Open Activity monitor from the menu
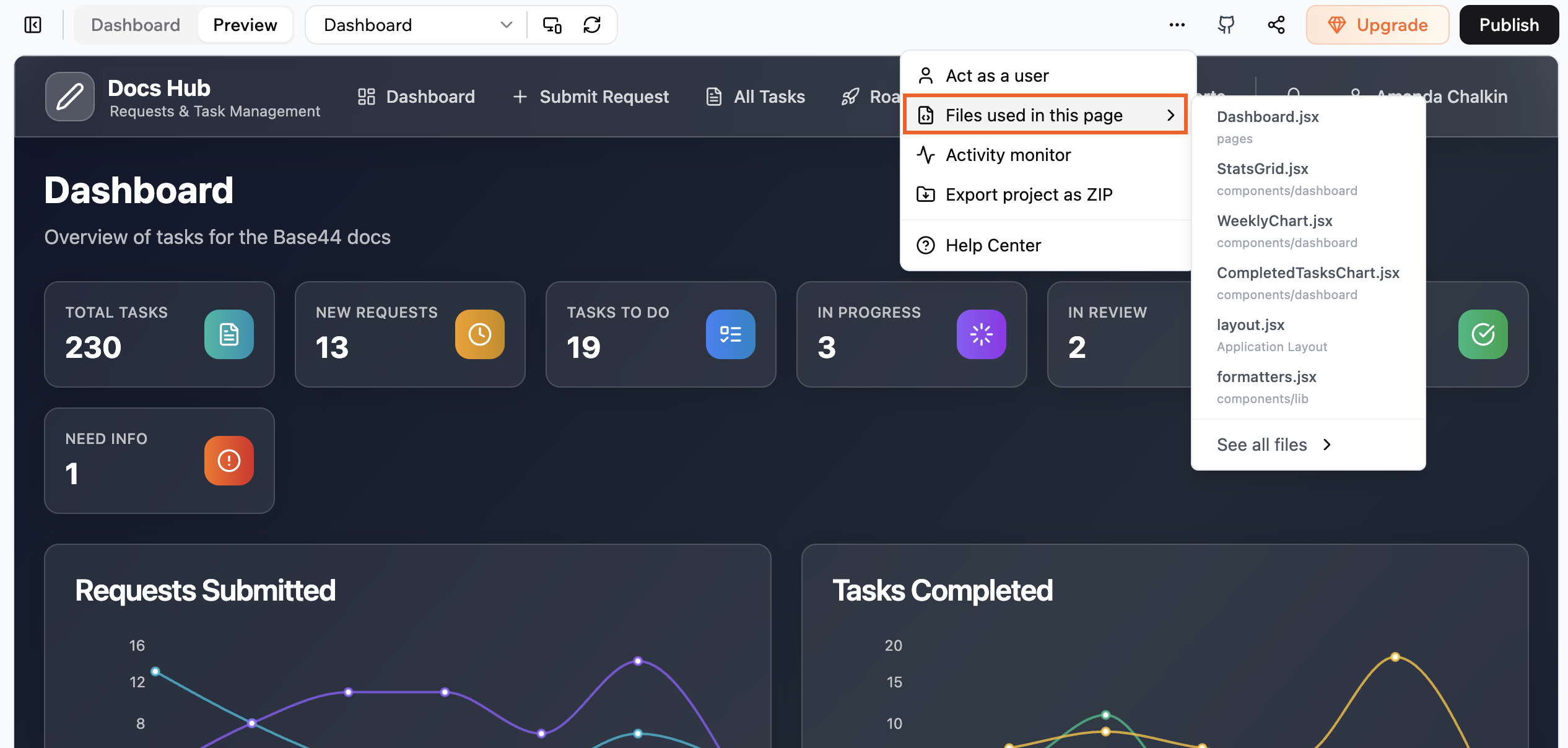 pyautogui.click(x=1008, y=155)
